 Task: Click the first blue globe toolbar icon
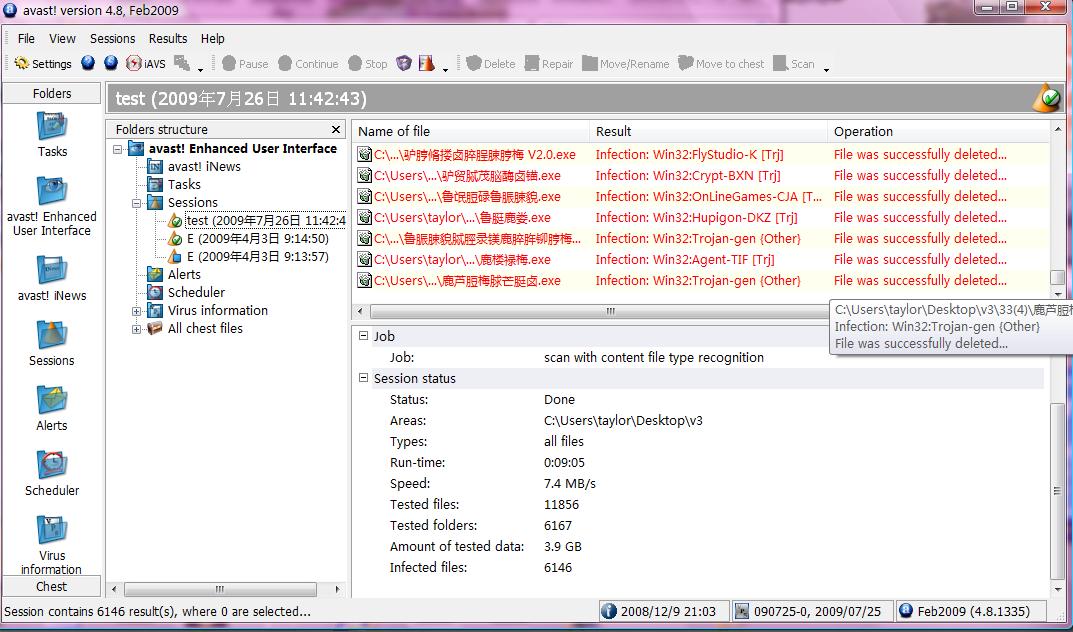pos(88,63)
